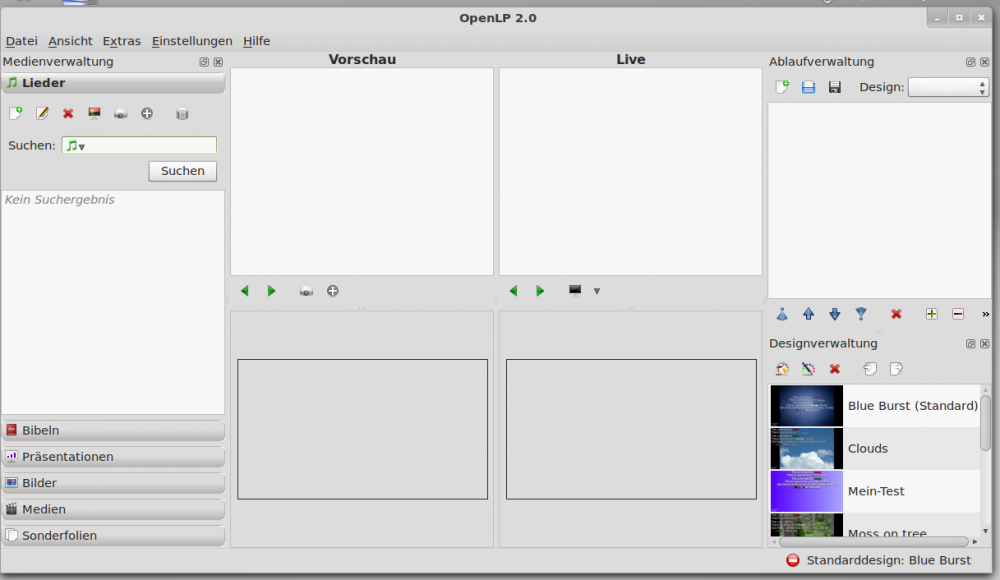This screenshot has width=1000, height=580.
Task: Add selected song to service plus icon
Action: 147,114
